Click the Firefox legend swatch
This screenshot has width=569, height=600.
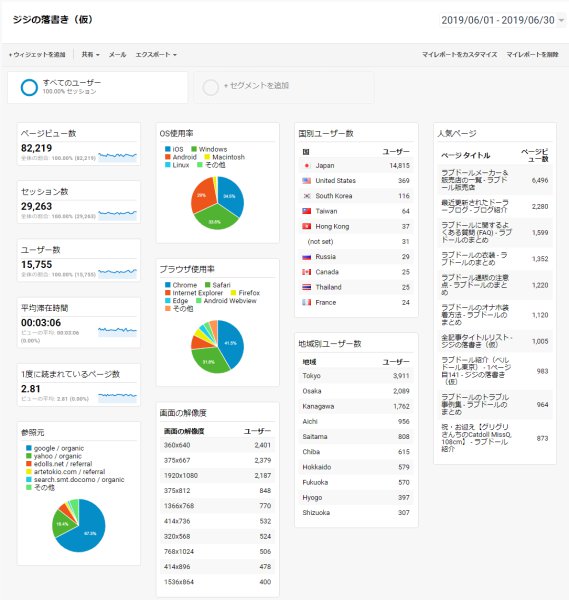(233, 293)
